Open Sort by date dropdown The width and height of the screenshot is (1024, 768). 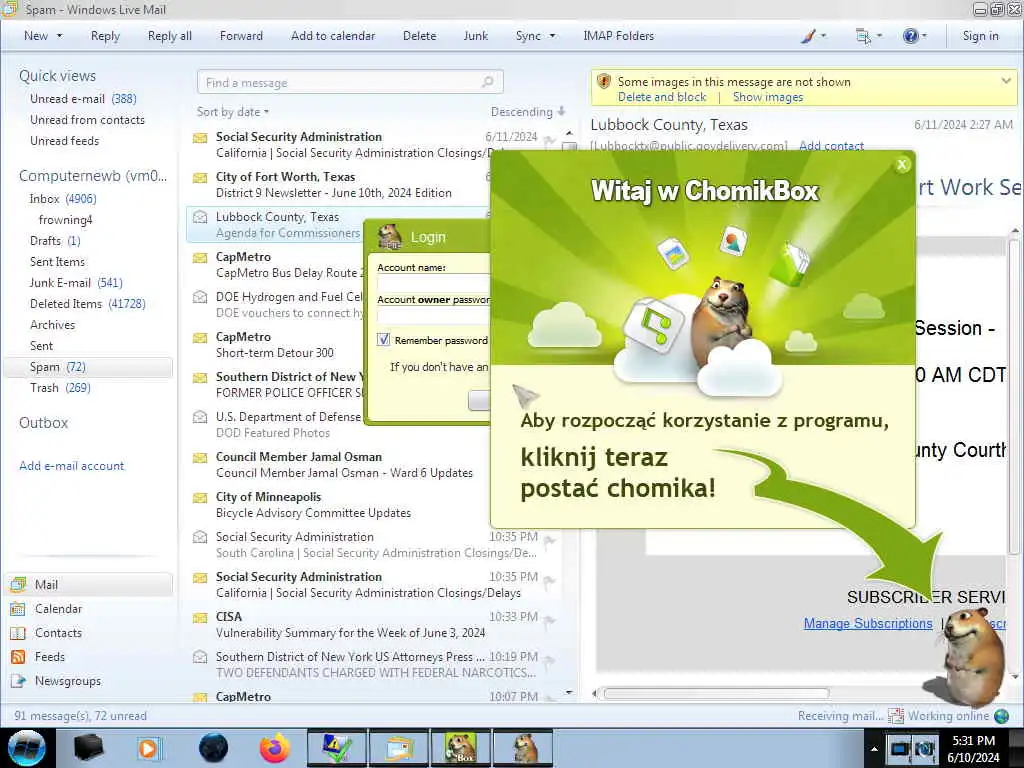pyautogui.click(x=232, y=112)
